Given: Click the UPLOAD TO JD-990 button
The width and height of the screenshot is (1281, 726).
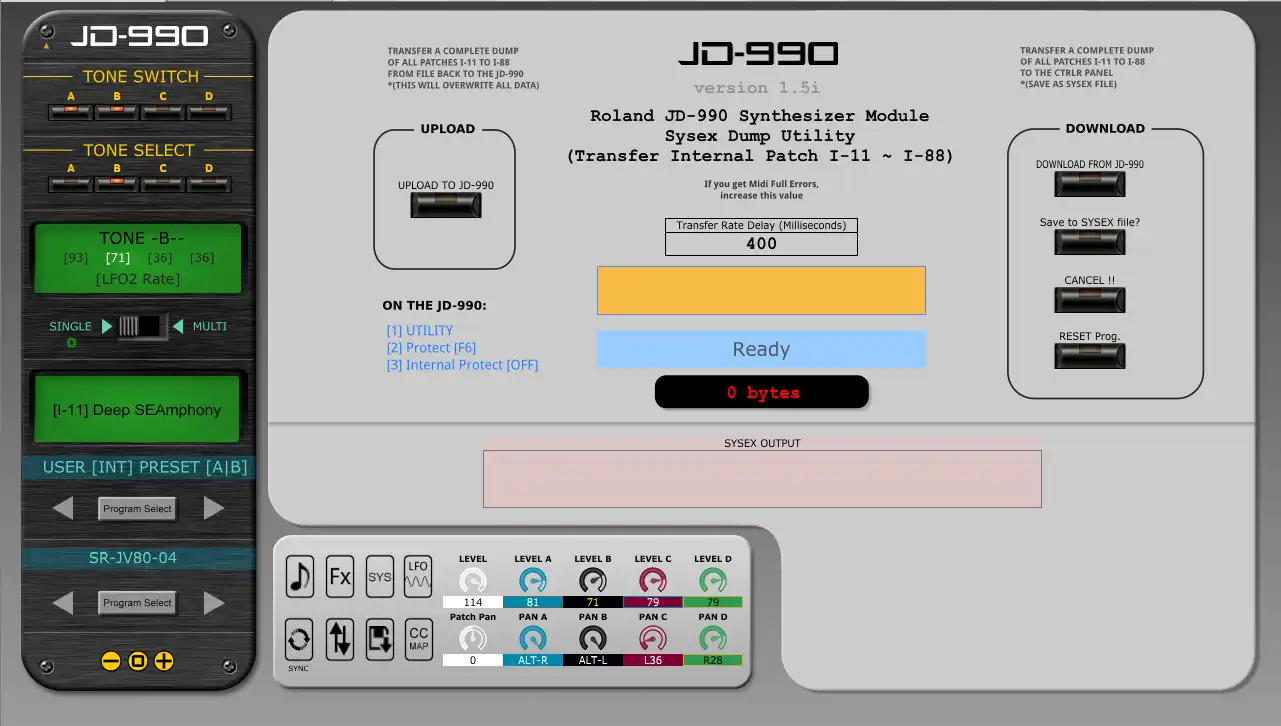Looking at the screenshot, I should click(x=446, y=205).
